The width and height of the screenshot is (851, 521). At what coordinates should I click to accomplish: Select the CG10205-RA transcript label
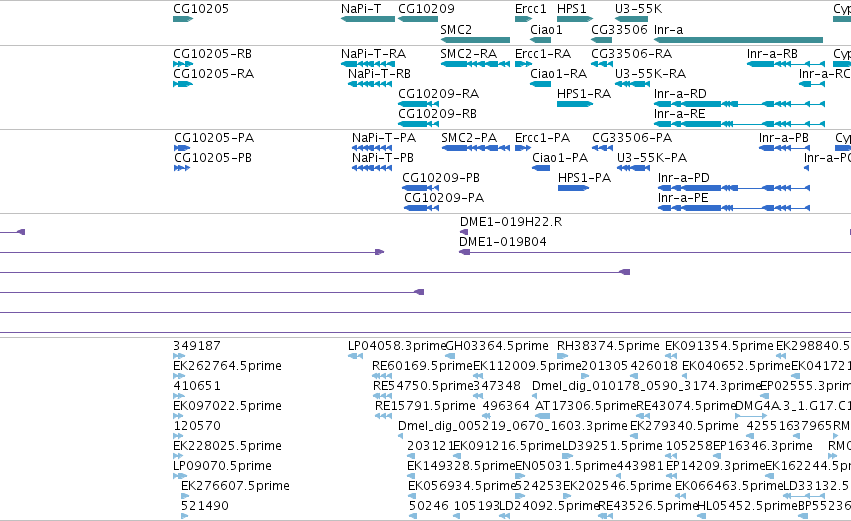[x=213, y=74]
